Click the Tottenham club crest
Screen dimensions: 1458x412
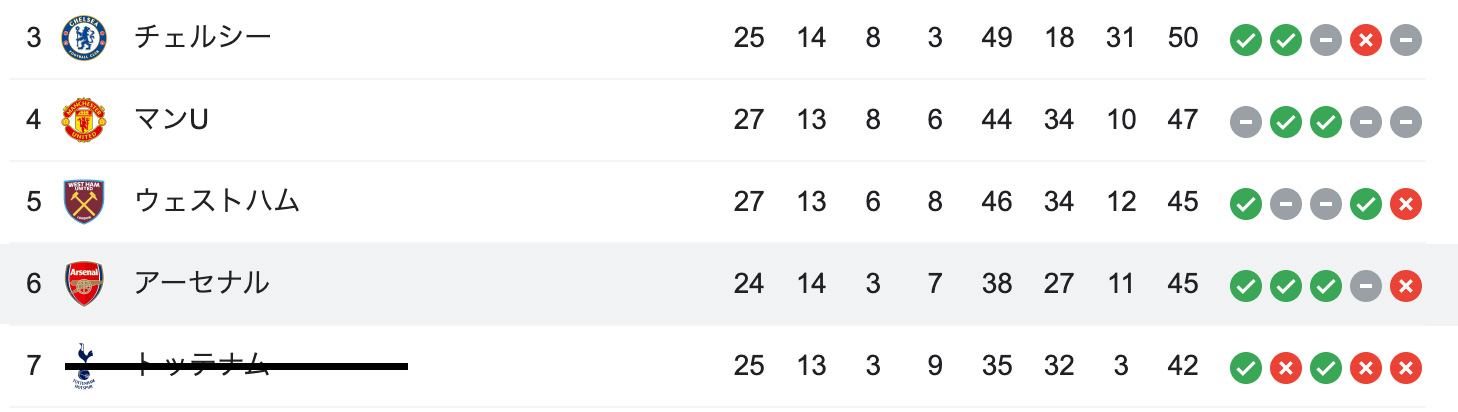(x=83, y=366)
